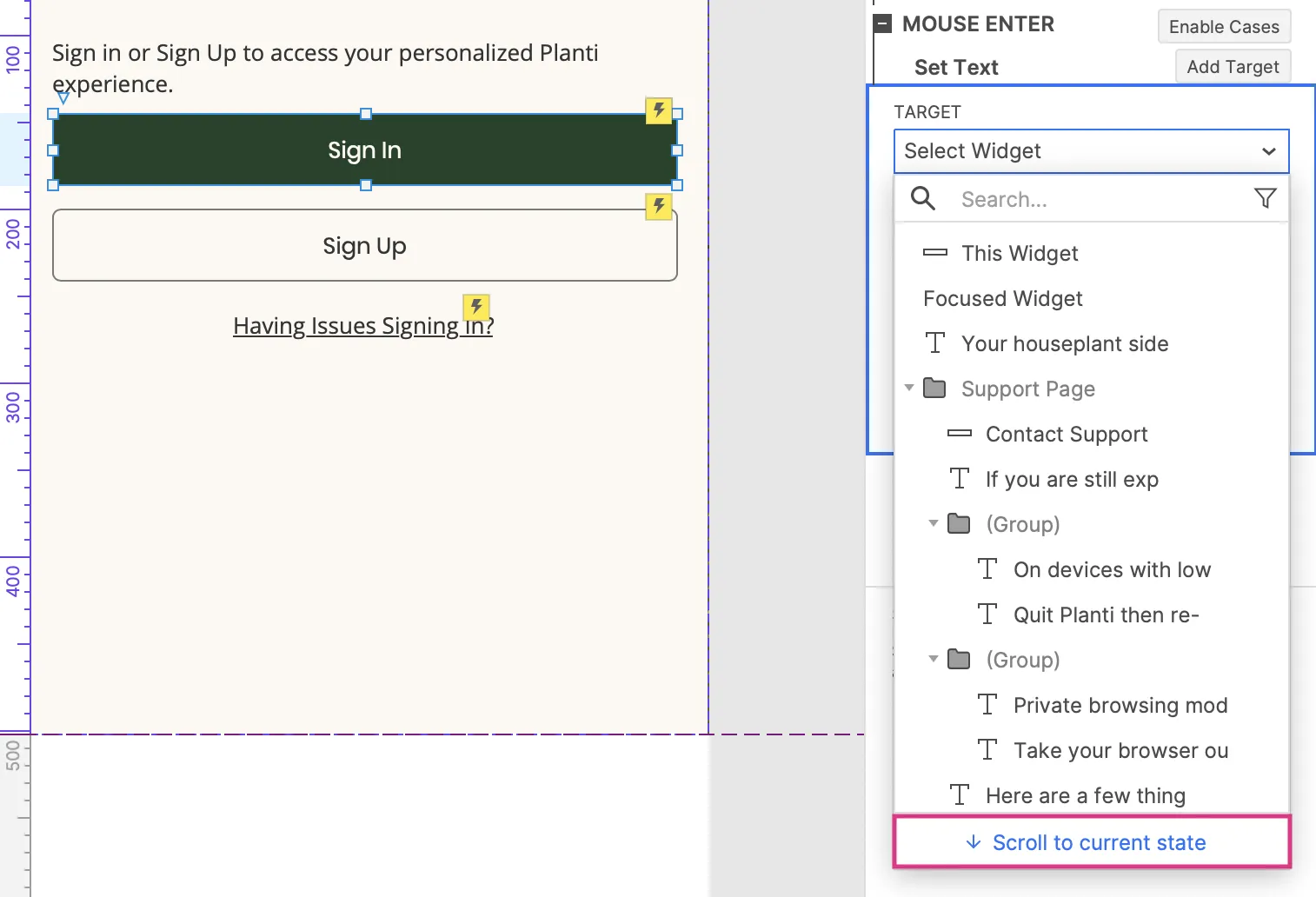1316x897 pixels.
Task: Click the magnifying glass search icon
Action: pyautogui.click(x=922, y=199)
